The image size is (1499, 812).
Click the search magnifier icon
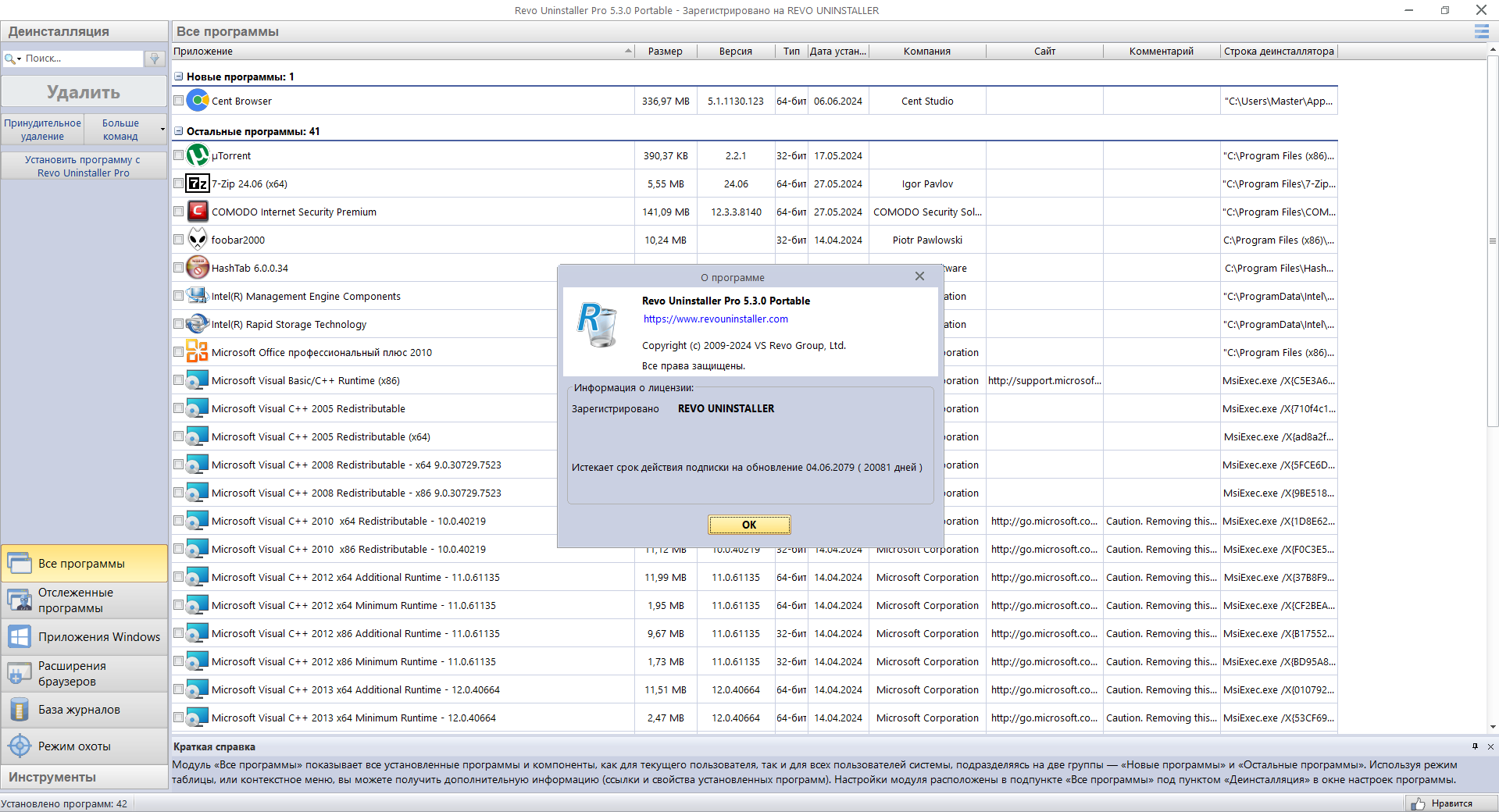[x=9, y=59]
